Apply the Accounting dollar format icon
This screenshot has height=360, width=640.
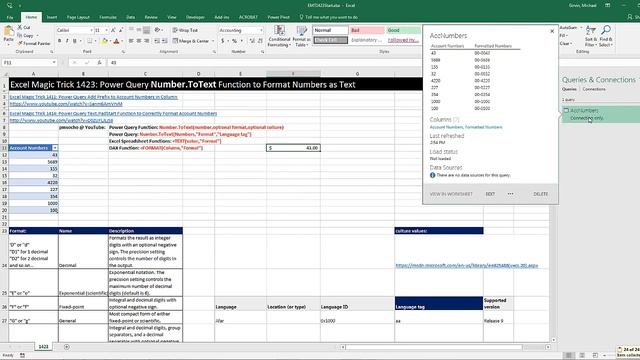222,41
